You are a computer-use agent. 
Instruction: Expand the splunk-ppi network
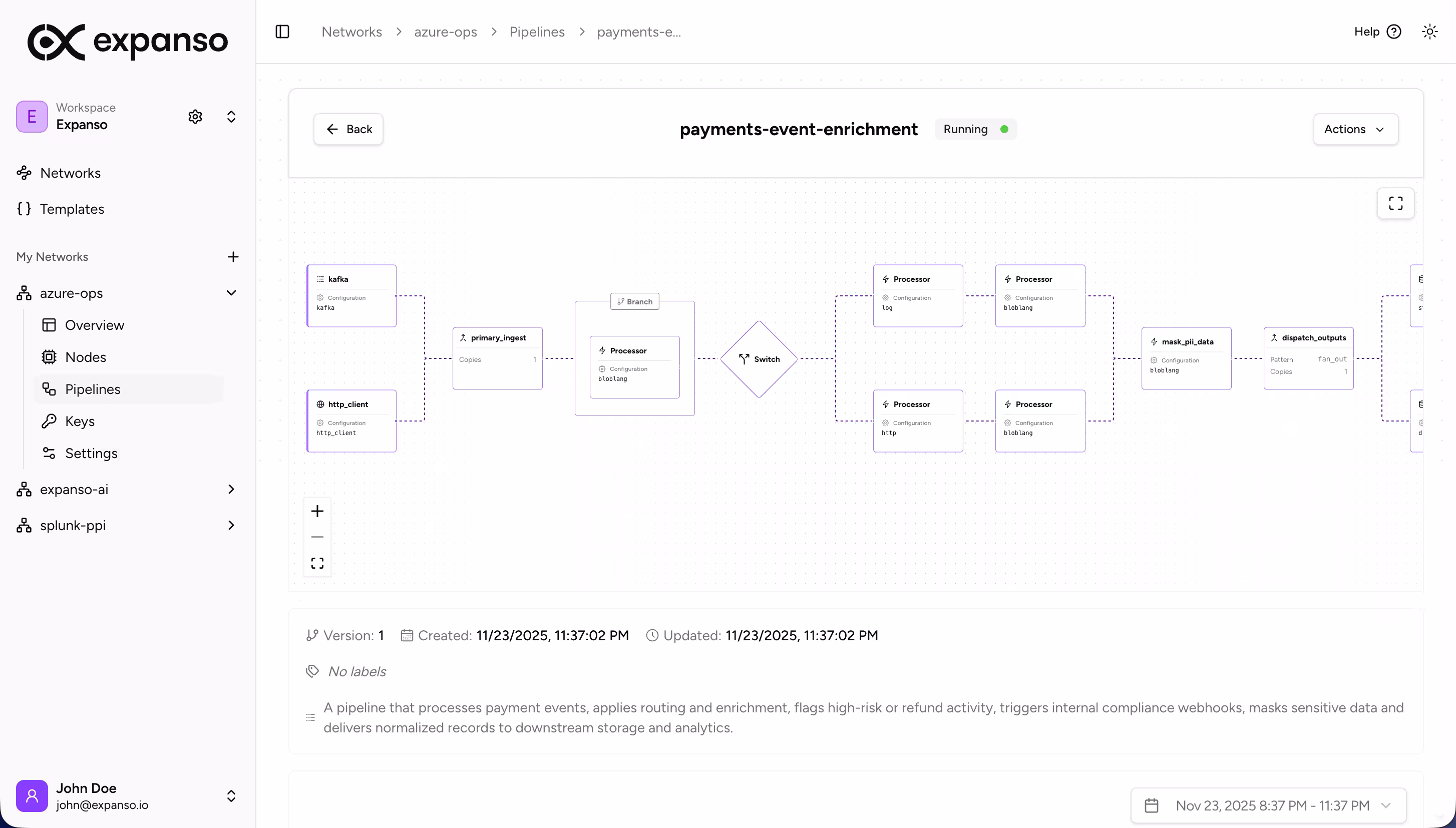pyautogui.click(x=231, y=525)
